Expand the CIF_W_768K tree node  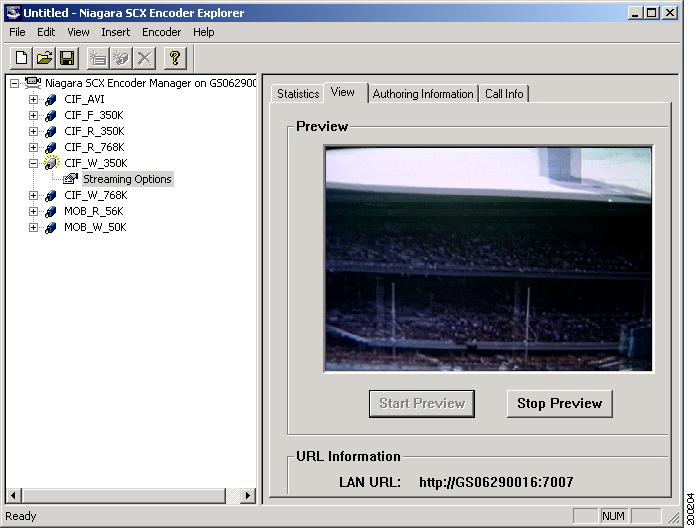point(33,195)
